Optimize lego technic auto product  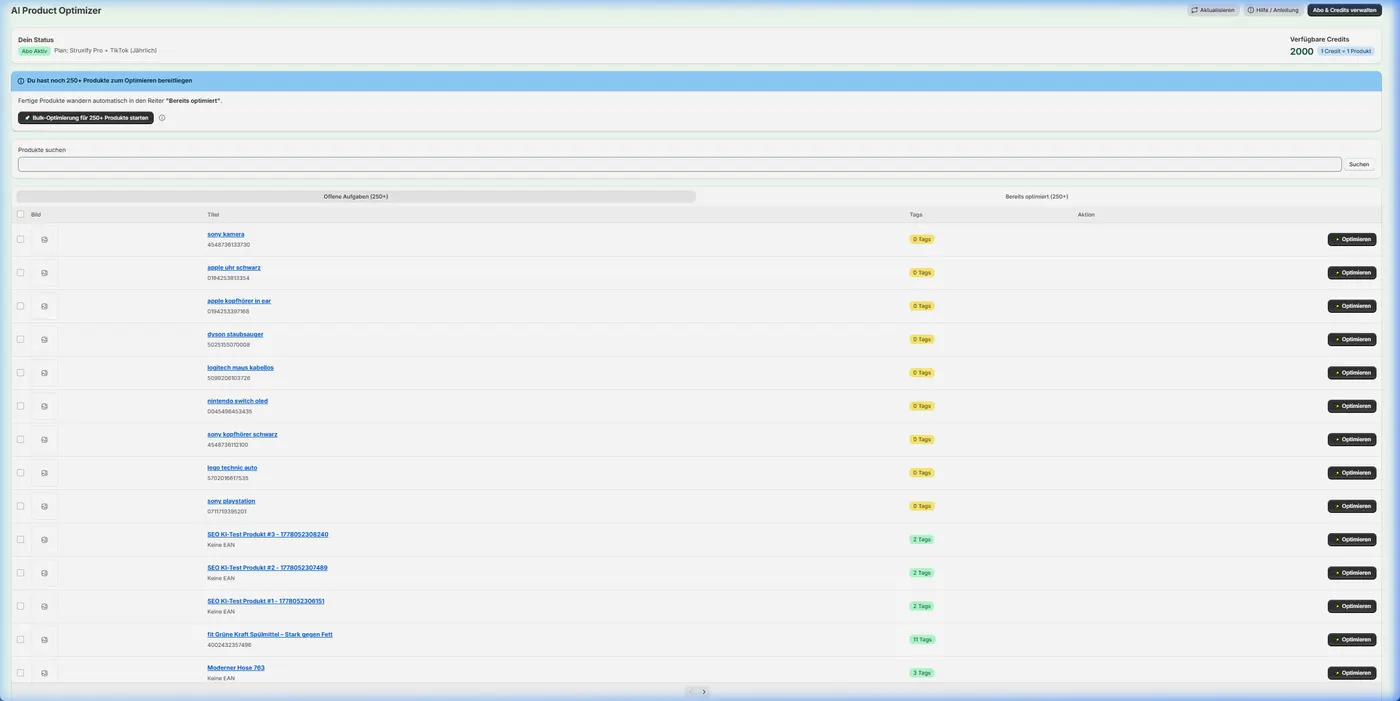pos(1352,473)
